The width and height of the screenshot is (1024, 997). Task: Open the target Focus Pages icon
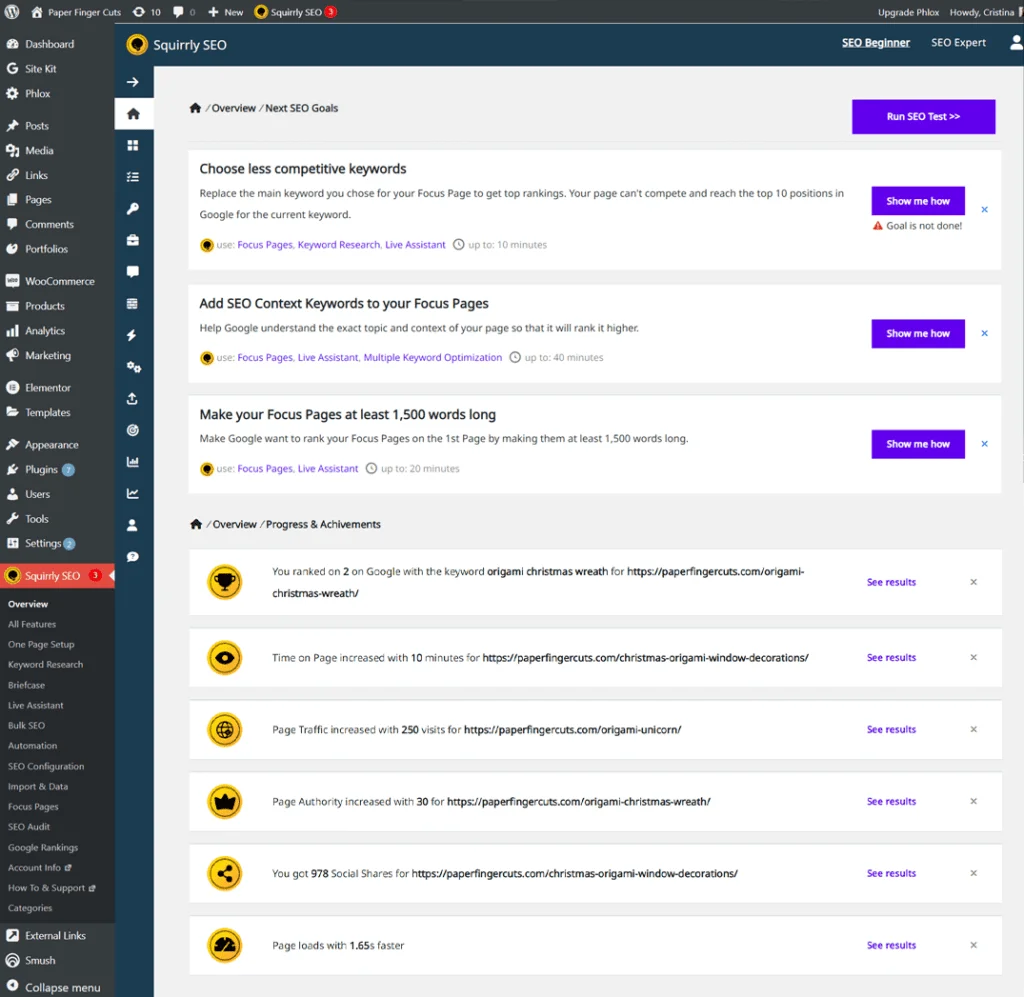click(133, 430)
